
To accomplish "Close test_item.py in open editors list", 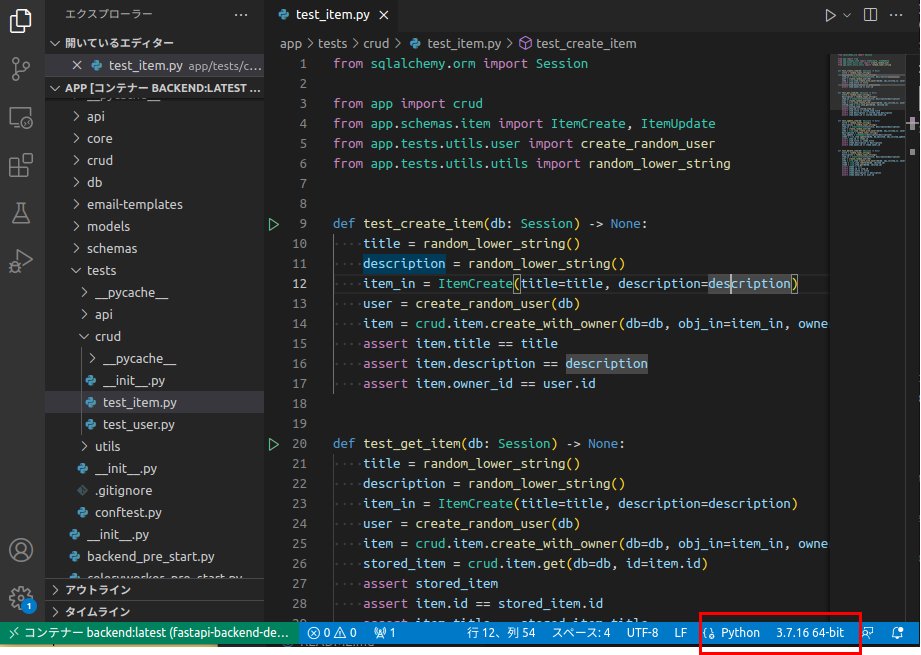I will (77, 65).
